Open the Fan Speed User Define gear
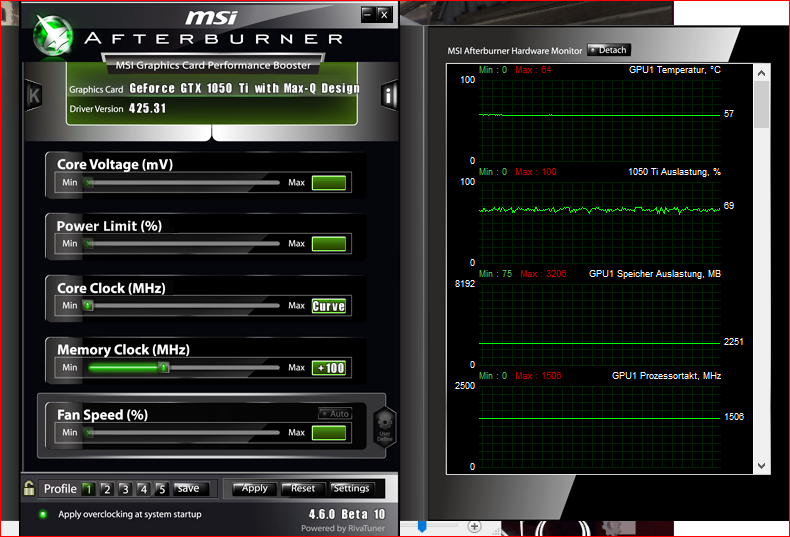 (x=384, y=427)
